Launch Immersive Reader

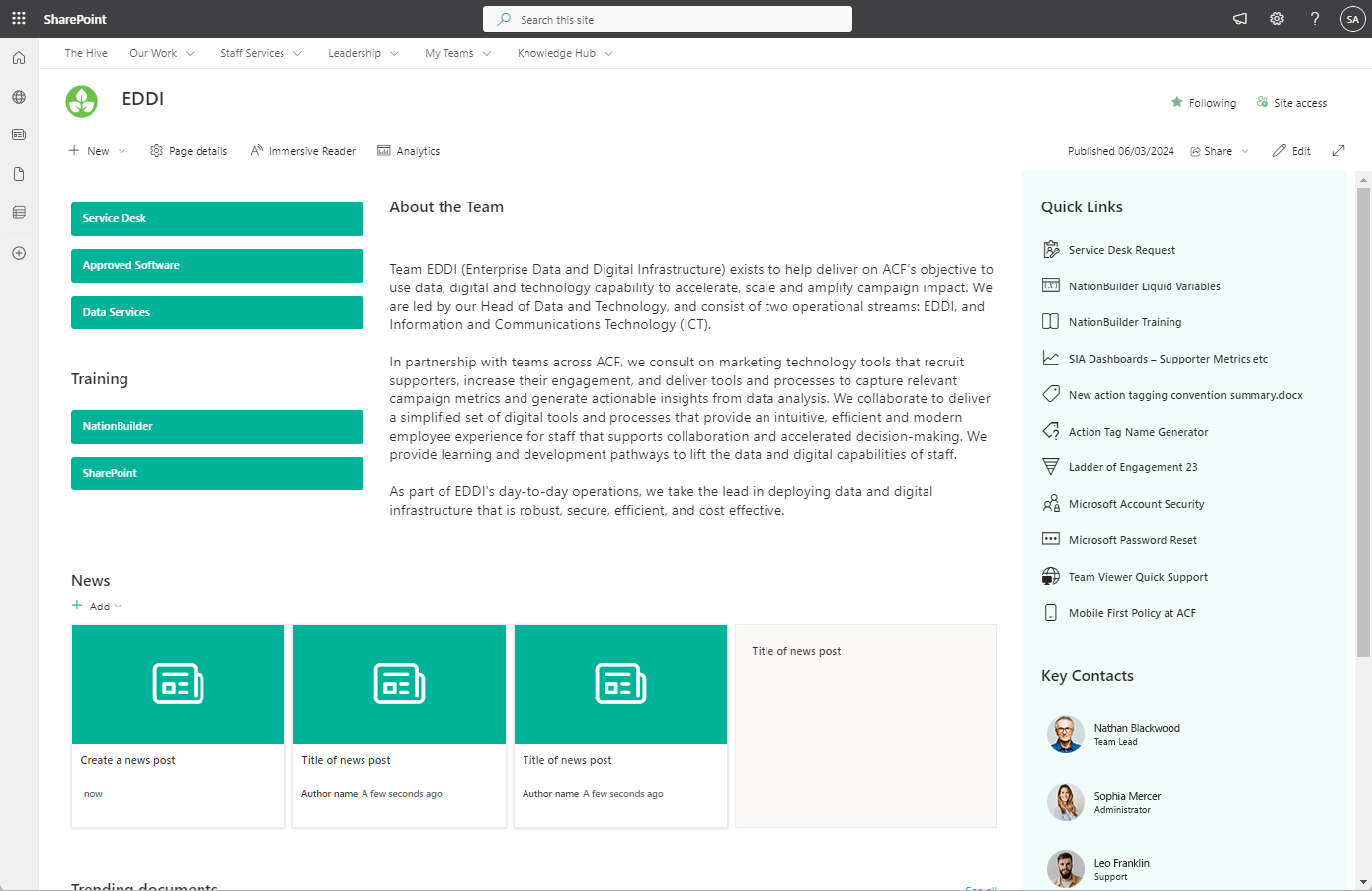303,151
